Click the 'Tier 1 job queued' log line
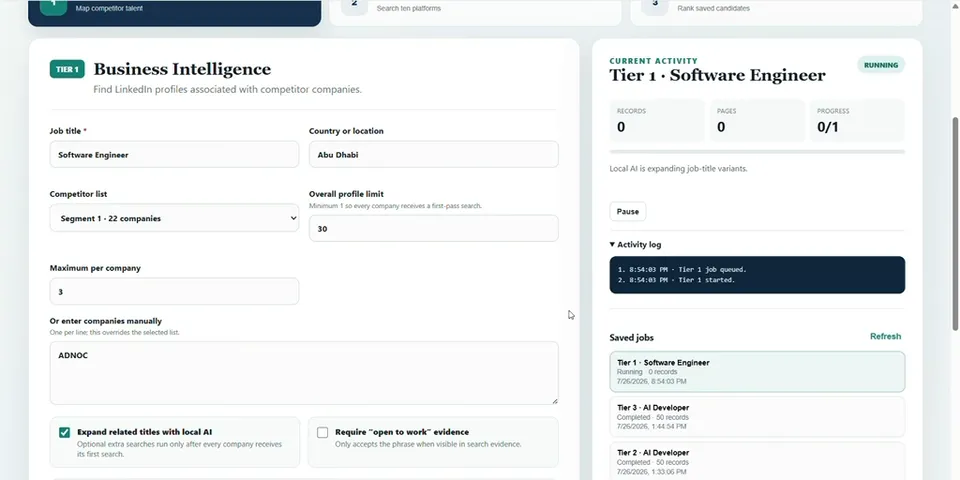Screen dimensions: 960x480 682,269
